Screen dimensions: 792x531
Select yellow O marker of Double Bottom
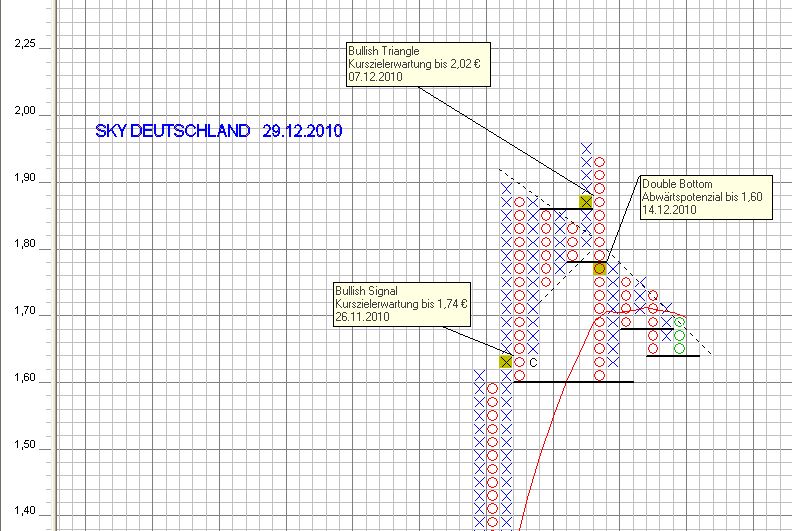[600, 269]
